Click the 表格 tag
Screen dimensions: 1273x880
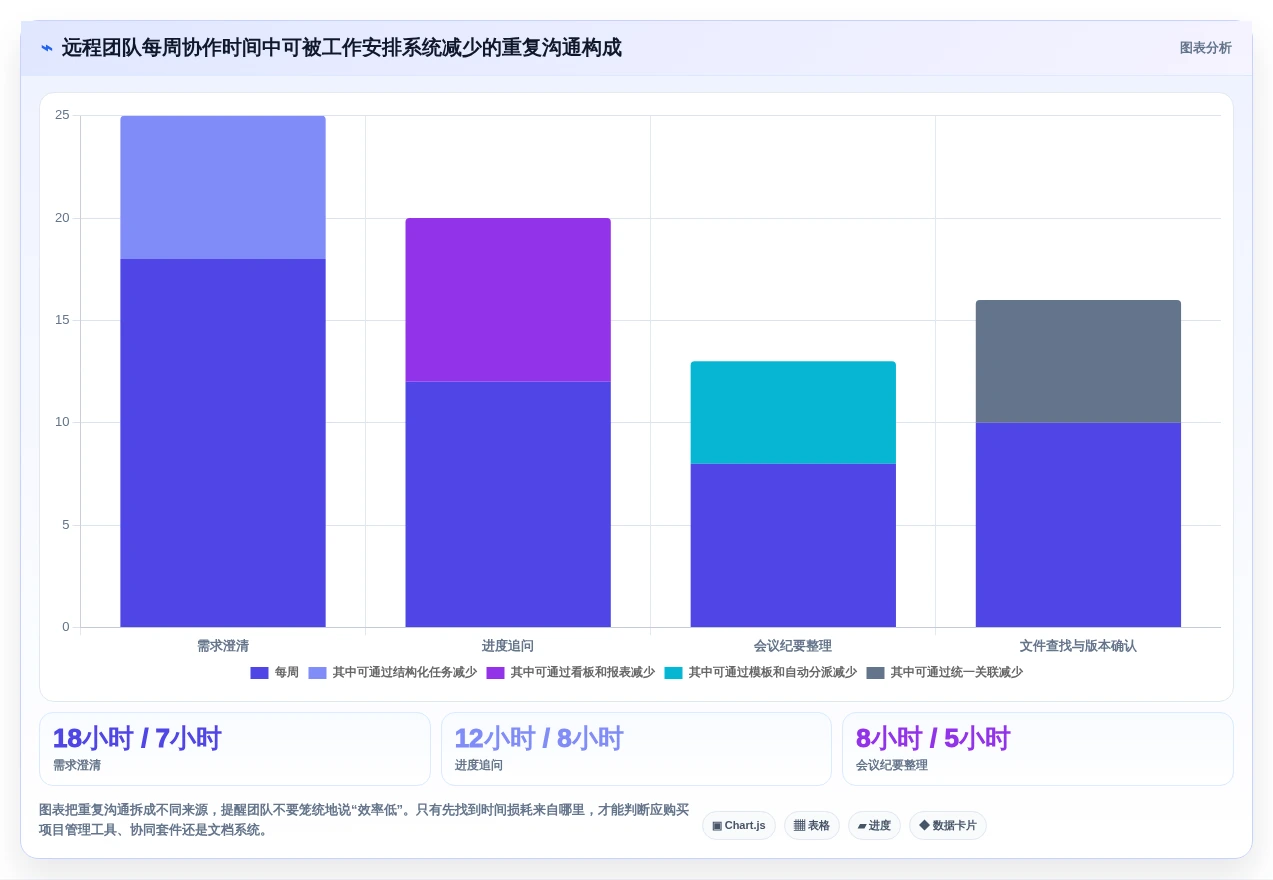coord(812,826)
